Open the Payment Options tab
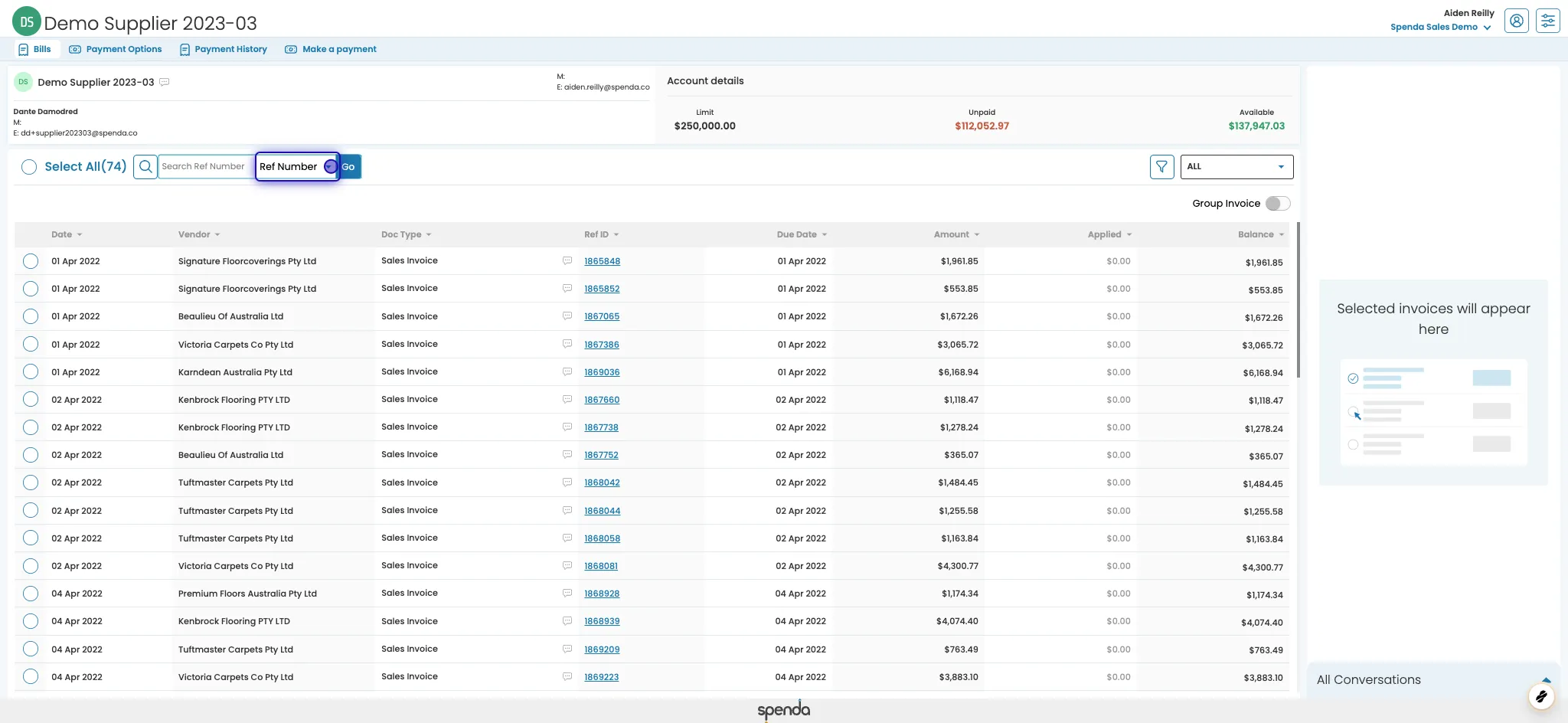 (115, 49)
